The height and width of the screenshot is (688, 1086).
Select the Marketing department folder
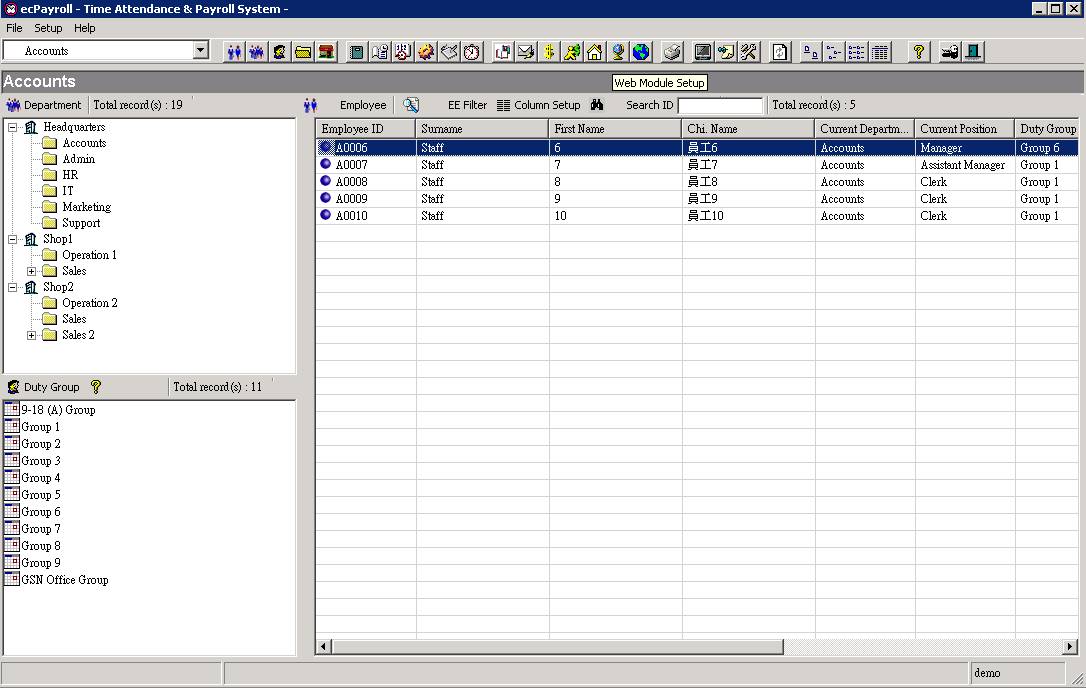(86, 207)
